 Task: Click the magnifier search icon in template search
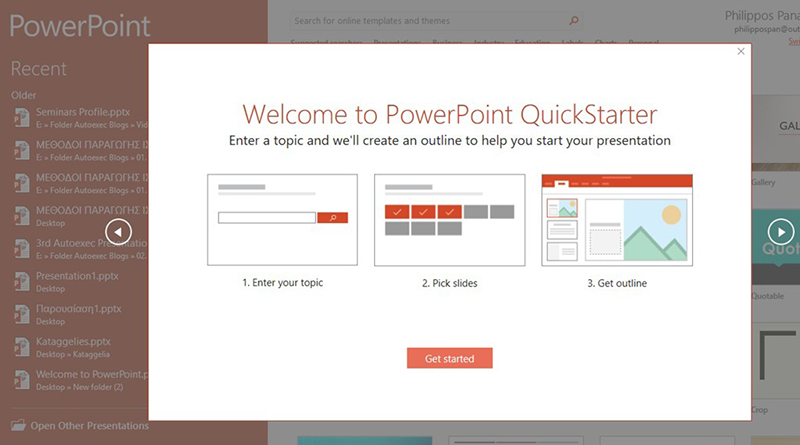pyautogui.click(x=574, y=21)
